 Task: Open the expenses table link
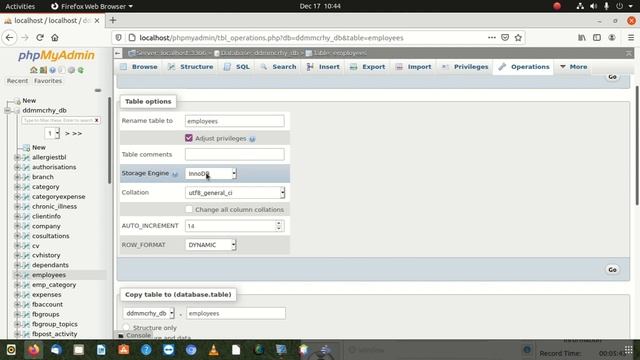tap(47, 295)
